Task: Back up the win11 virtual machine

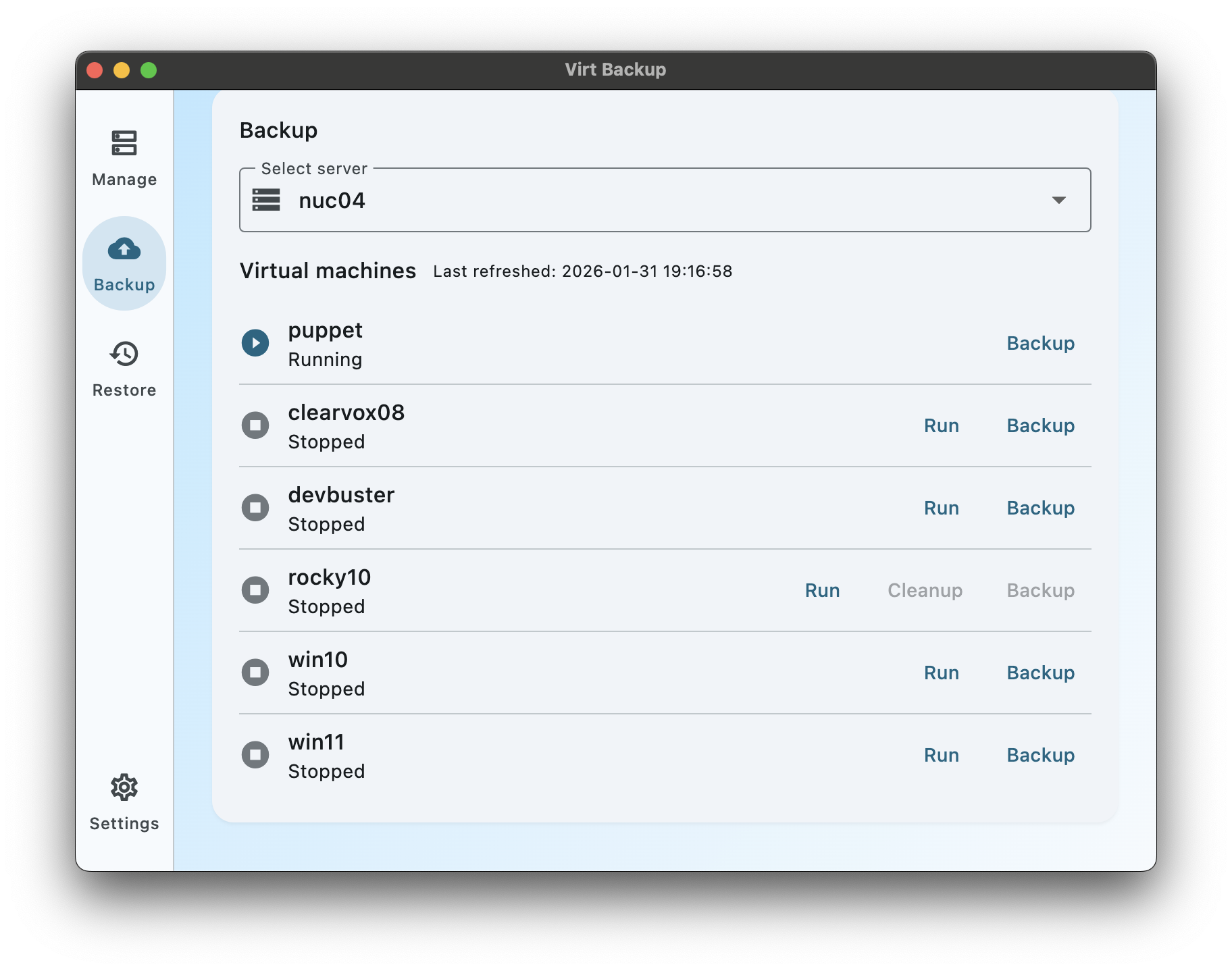Action: coord(1040,754)
